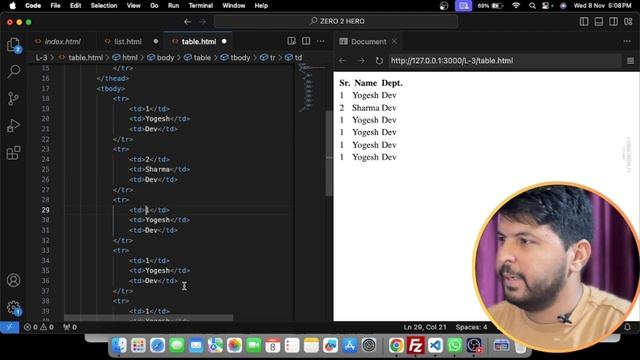
Task: Click the editor vertical scrollbar
Action: click(x=329, y=153)
